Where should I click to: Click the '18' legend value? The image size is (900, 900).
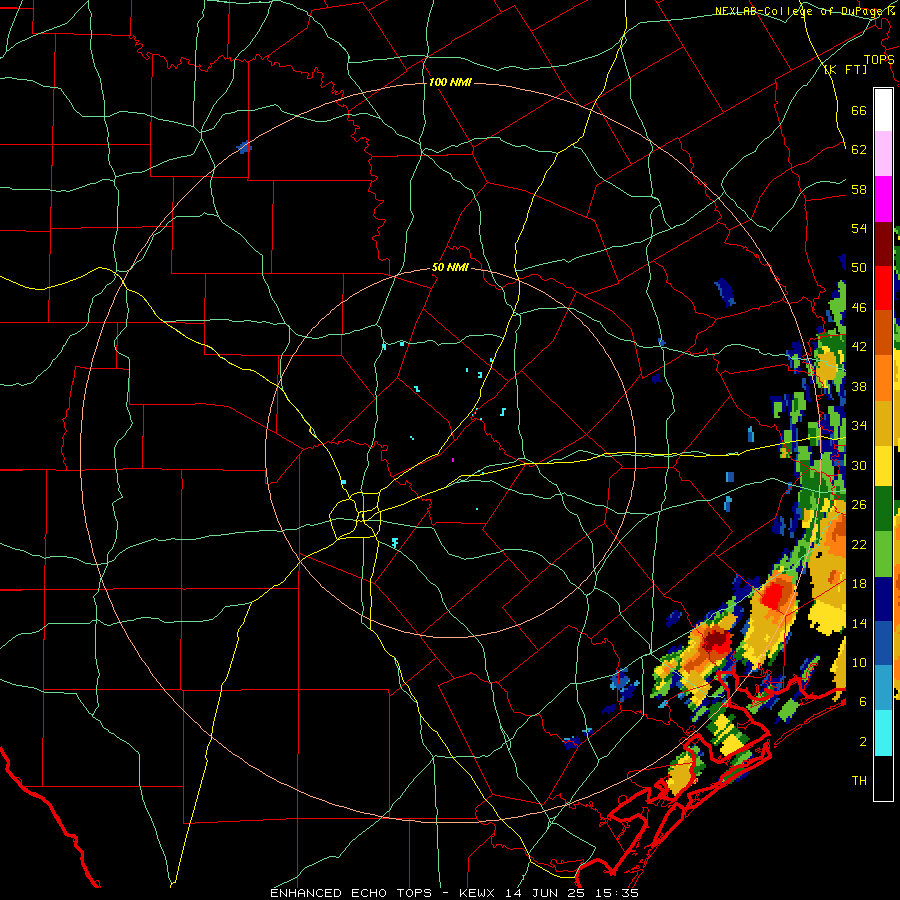[859, 584]
